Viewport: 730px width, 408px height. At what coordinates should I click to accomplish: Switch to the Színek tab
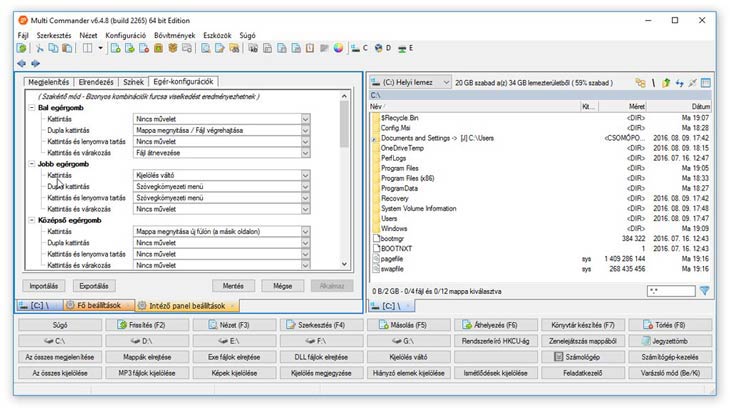(133, 82)
